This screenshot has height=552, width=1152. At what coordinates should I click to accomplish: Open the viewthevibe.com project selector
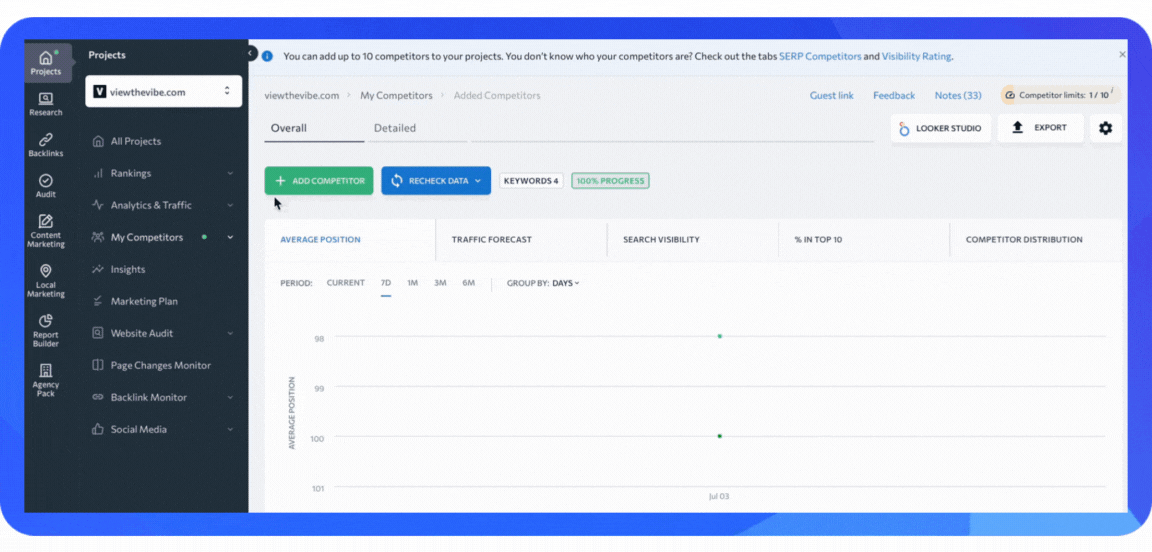point(163,92)
